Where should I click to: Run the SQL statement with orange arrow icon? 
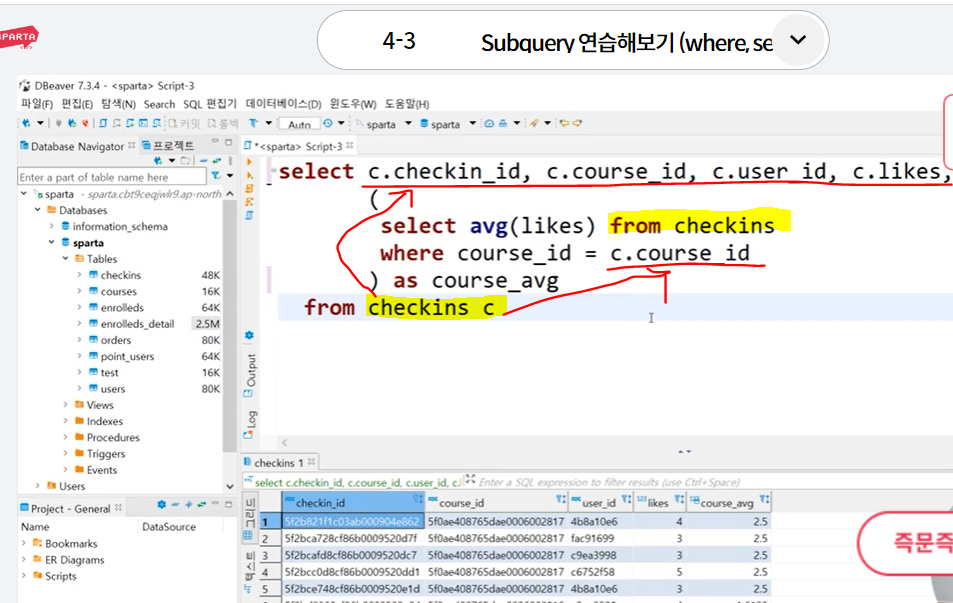(x=249, y=162)
